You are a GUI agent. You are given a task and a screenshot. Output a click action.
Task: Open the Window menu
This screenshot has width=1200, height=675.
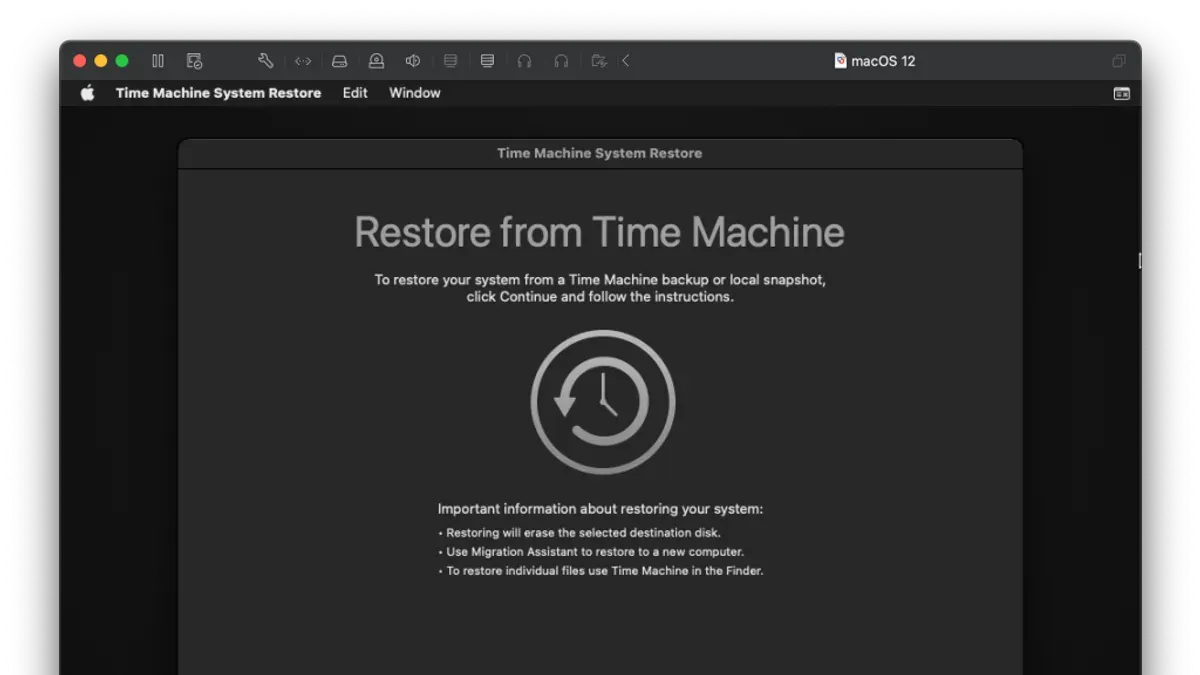point(415,93)
